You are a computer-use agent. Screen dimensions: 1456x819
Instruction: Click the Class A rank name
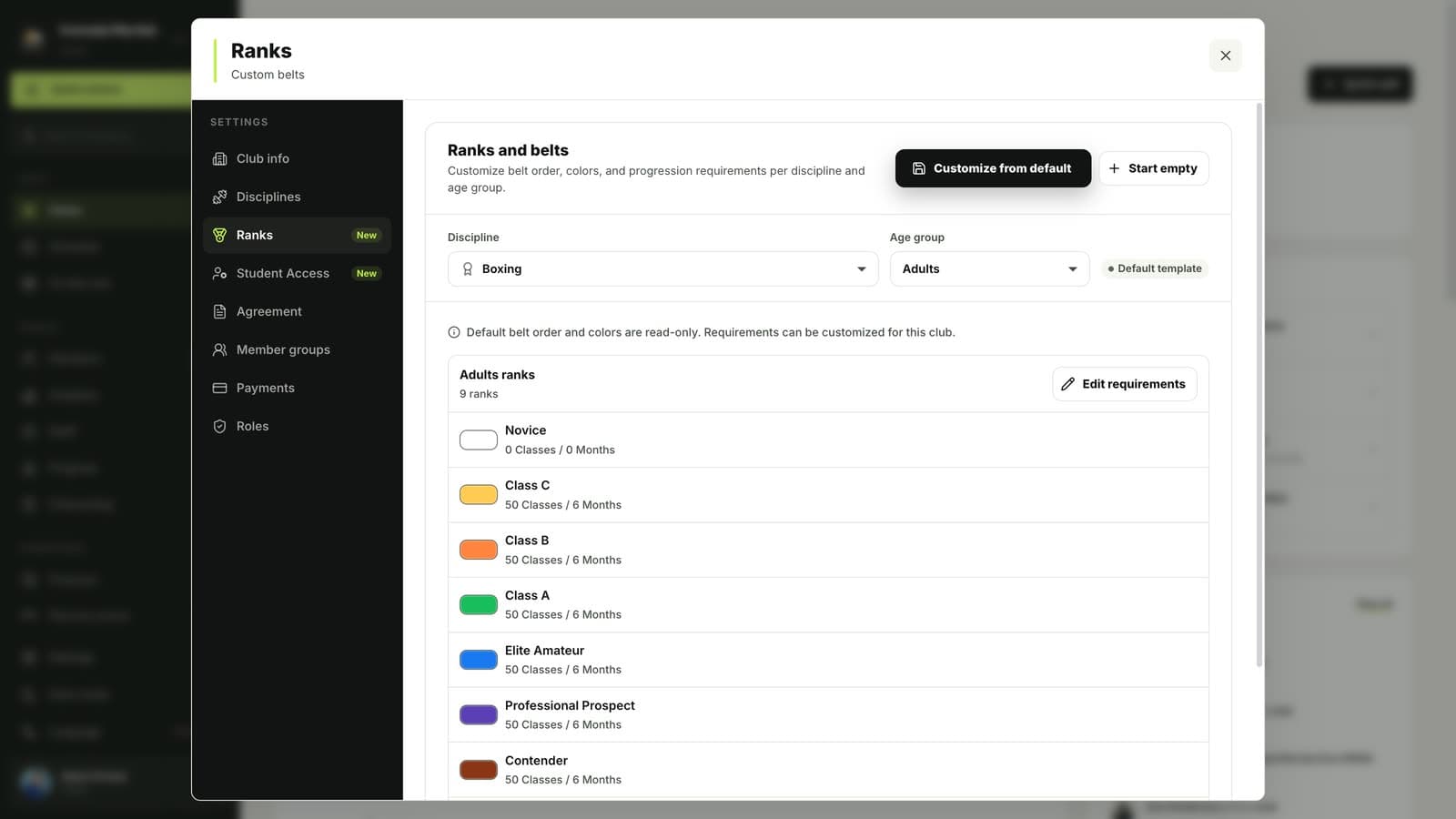[527, 595]
